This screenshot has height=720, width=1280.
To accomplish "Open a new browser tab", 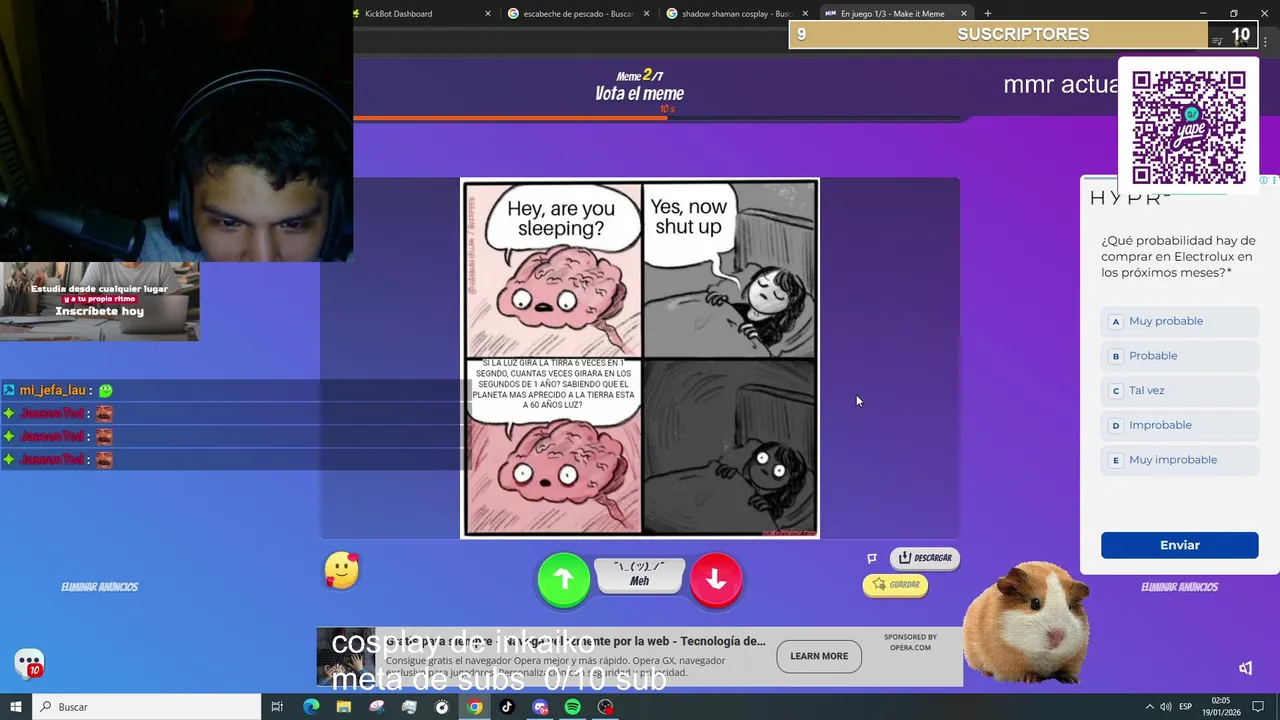I will click(987, 13).
